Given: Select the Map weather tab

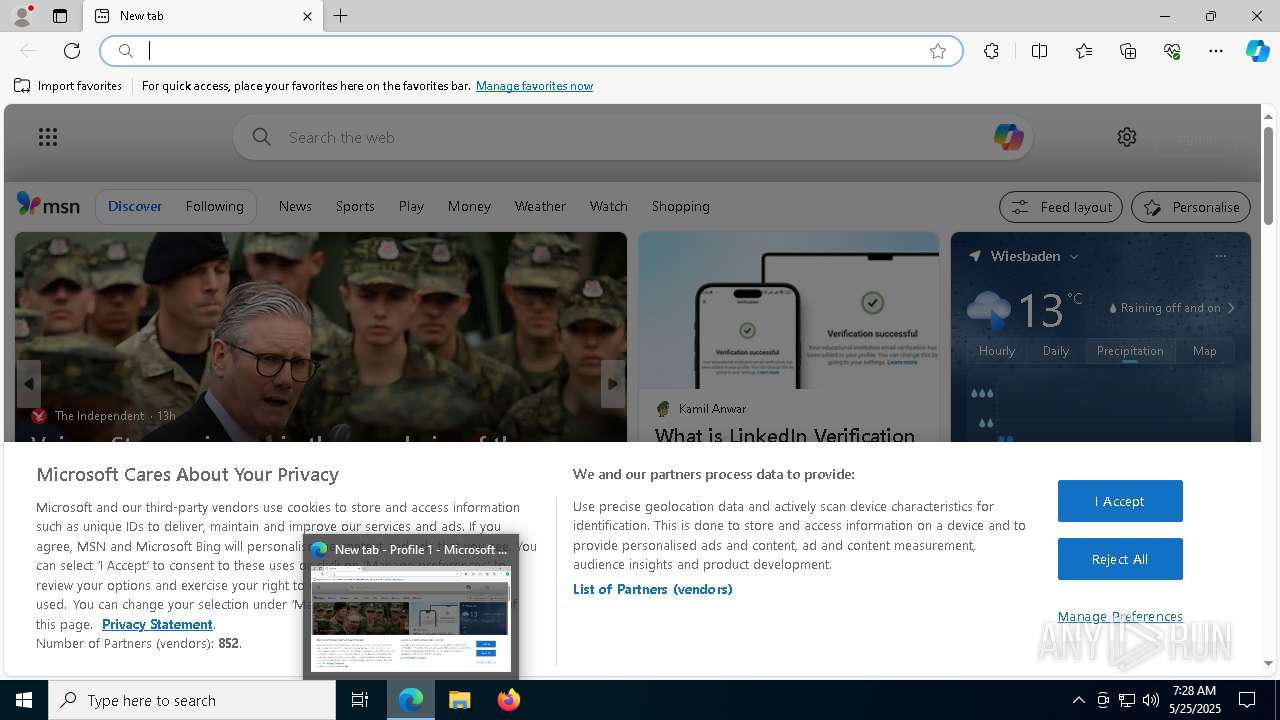Looking at the screenshot, I should click(1205, 351).
